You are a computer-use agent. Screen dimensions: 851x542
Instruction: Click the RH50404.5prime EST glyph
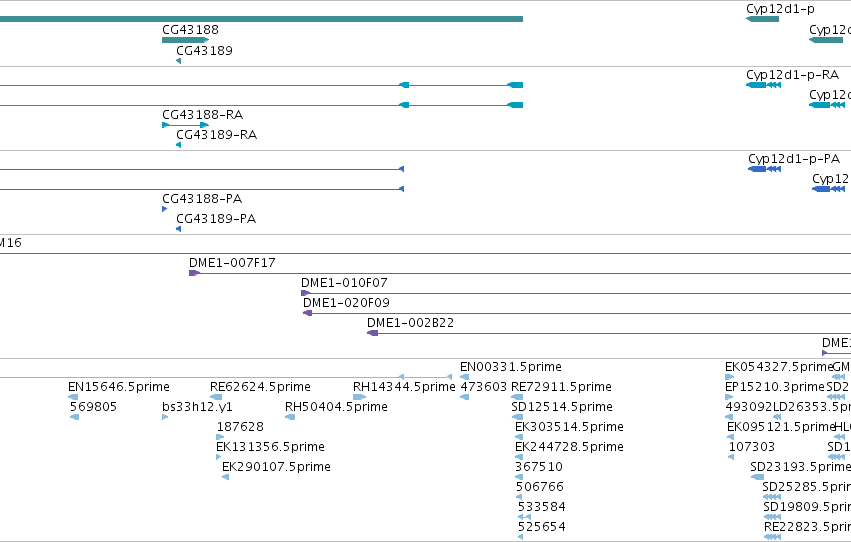click(290, 417)
